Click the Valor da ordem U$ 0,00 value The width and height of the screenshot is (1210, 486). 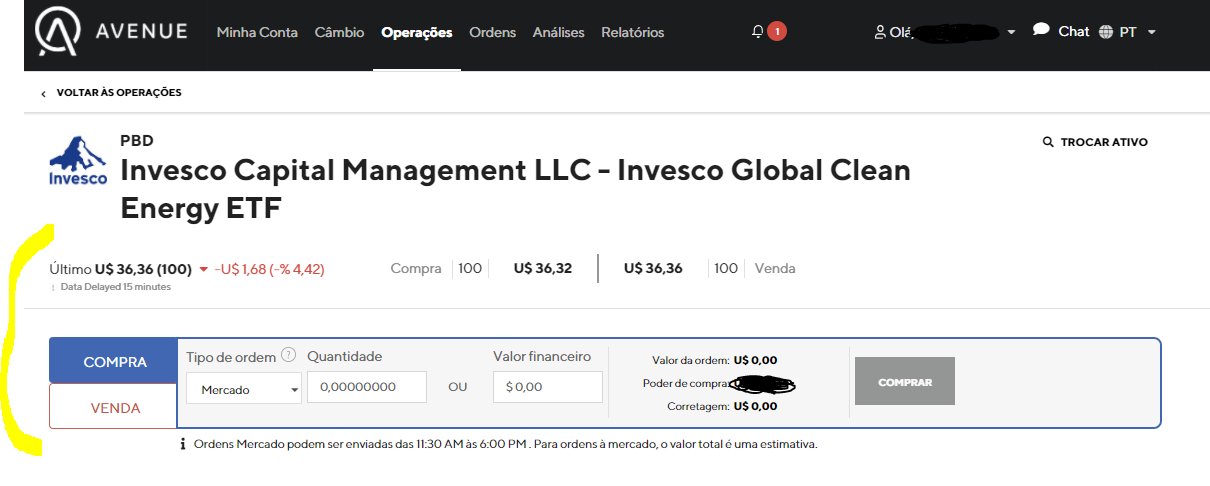[755, 360]
